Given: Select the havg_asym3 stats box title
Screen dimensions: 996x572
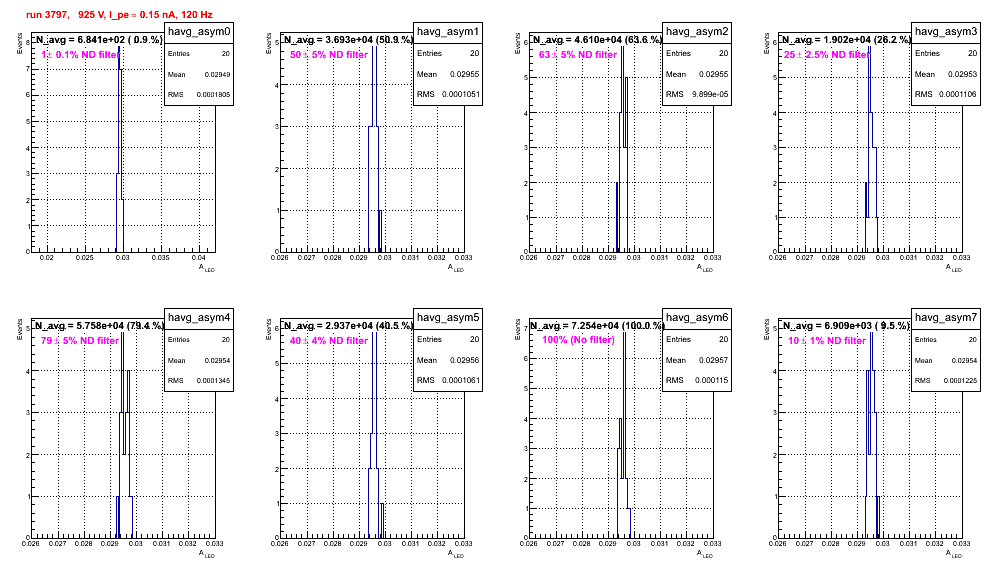Looking at the screenshot, I should point(946,32).
